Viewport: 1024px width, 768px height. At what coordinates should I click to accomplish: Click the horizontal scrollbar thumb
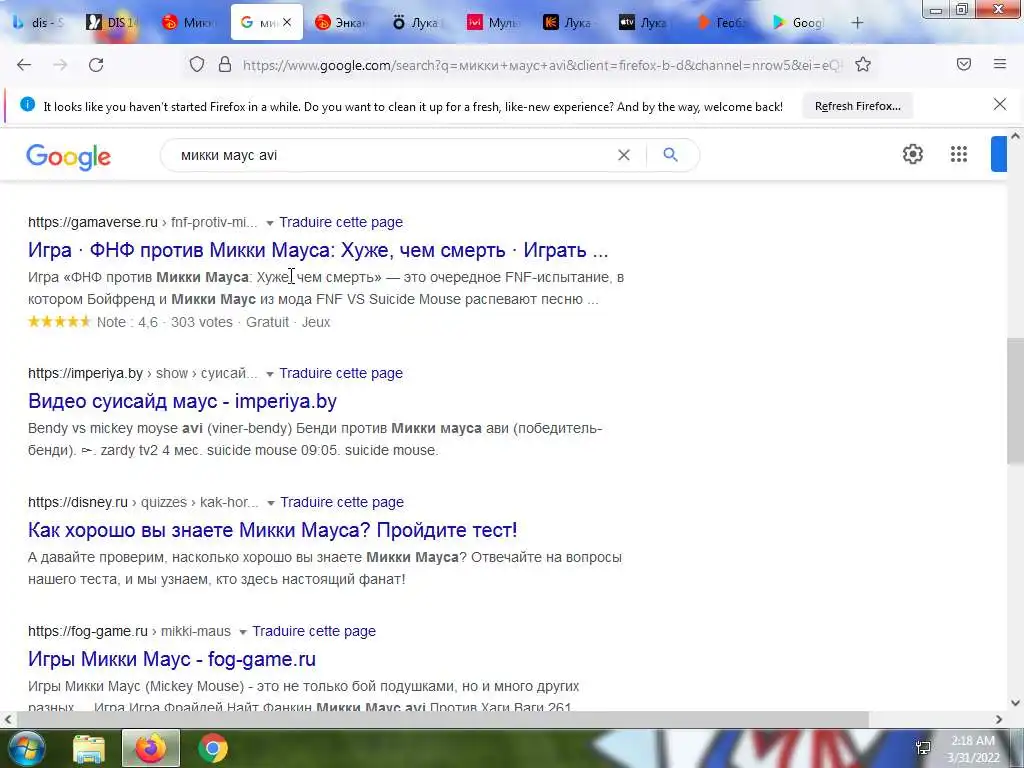[x=441, y=719]
